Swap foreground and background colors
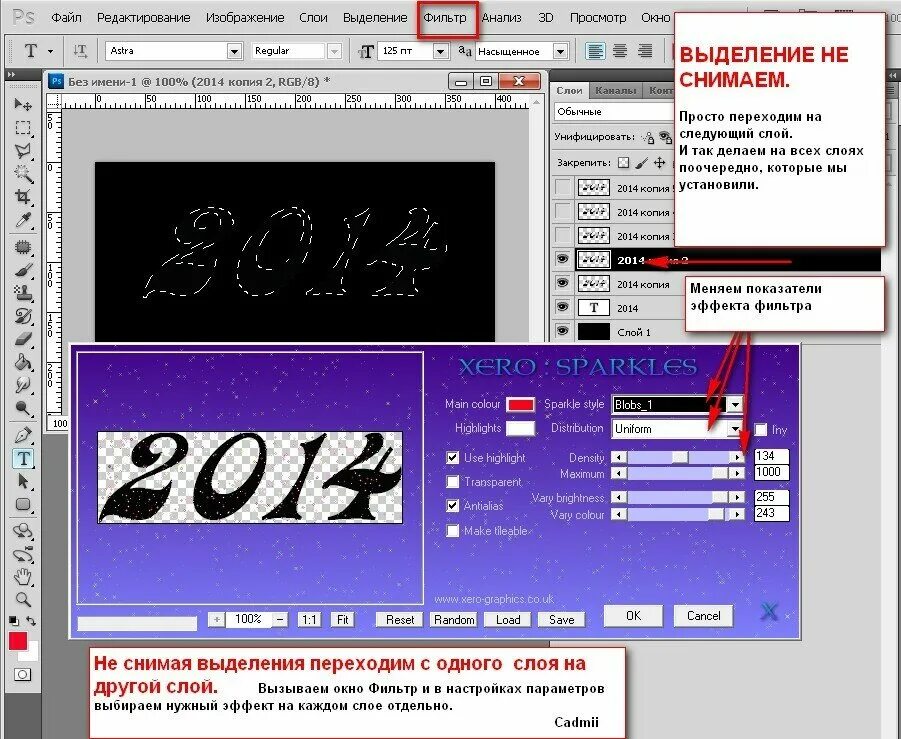Viewport: 901px width, 739px height. click(x=32, y=621)
